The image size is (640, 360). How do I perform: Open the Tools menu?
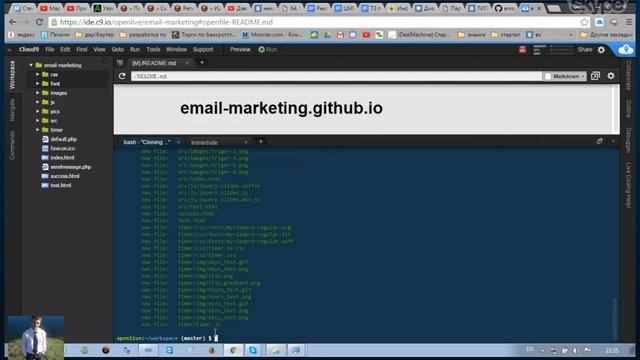click(x=153, y=49)
